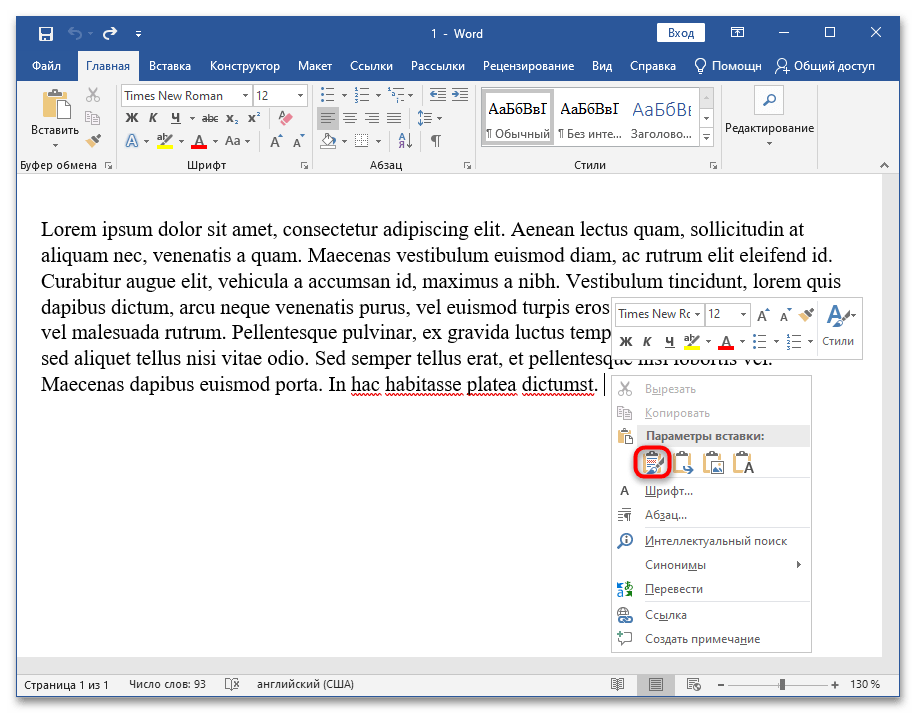This screenshot has height=714, width=916.
Task: Choose the Paste as Picture option icon
Action: click(x=713, y=462)
